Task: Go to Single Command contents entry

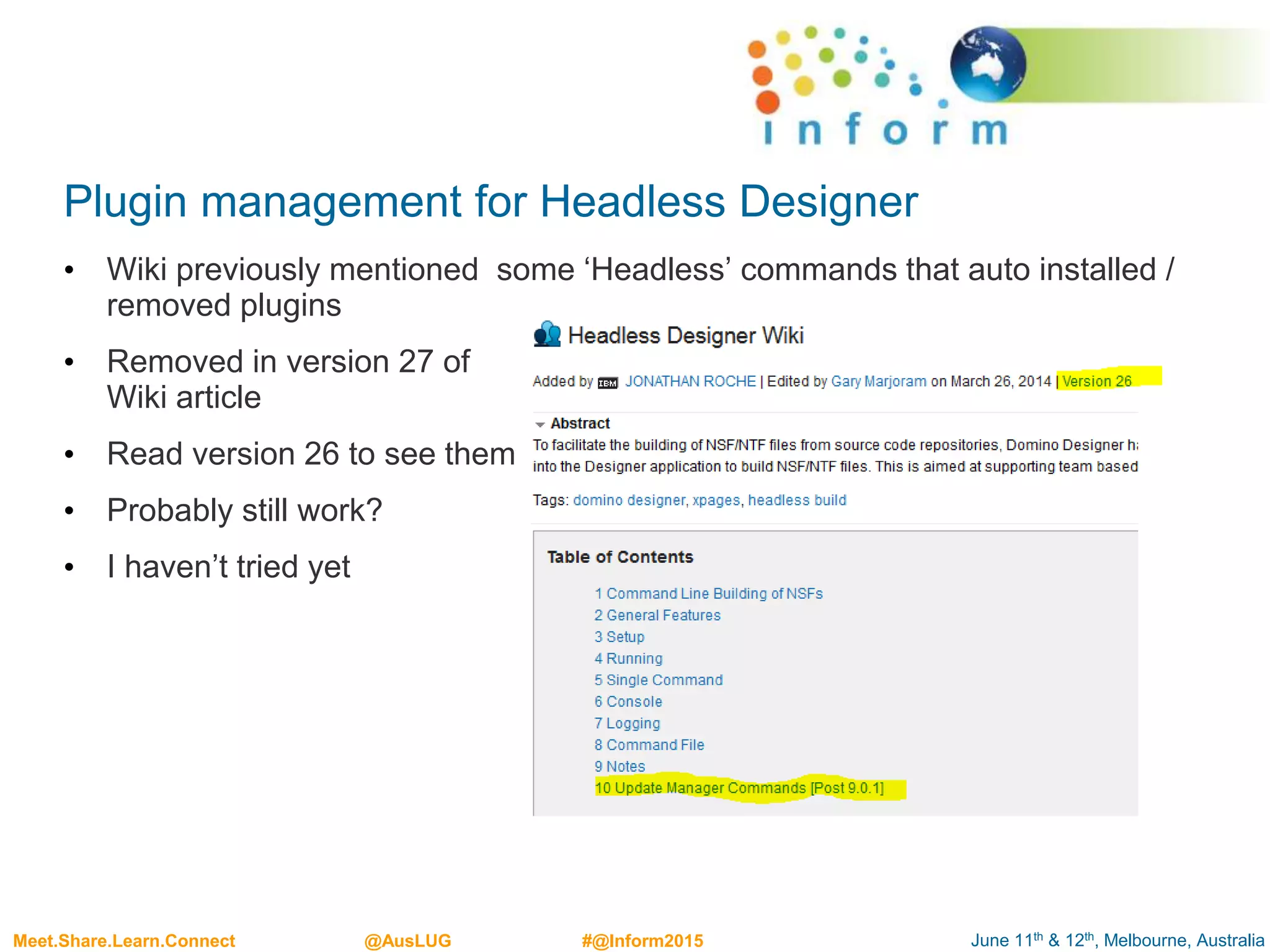Action: [x=658, y=680]
